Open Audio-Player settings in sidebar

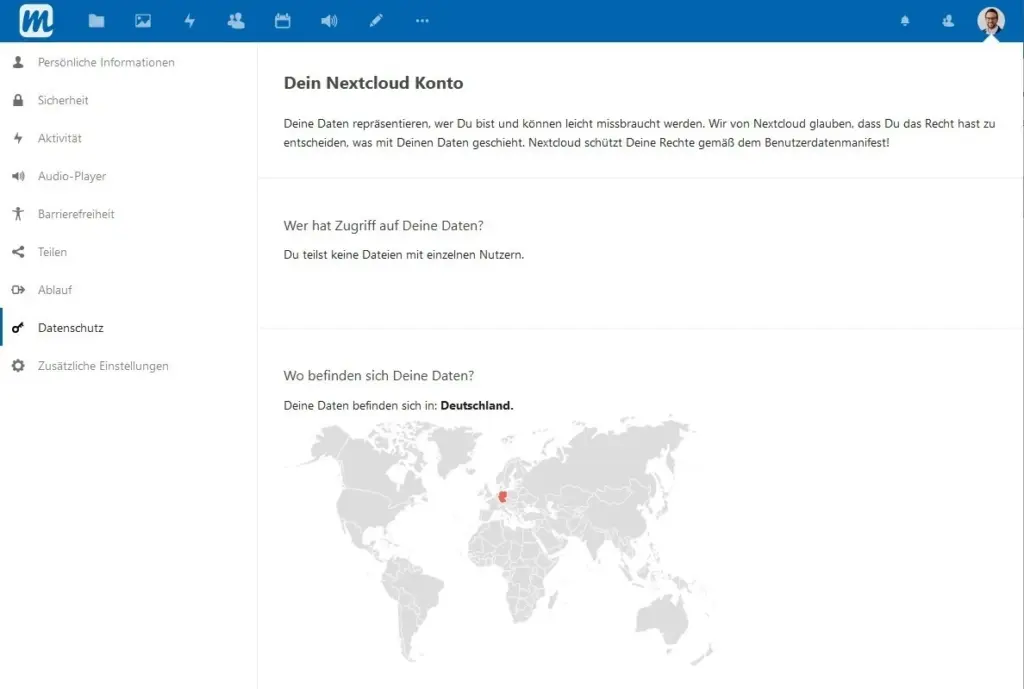pos(72,176)
